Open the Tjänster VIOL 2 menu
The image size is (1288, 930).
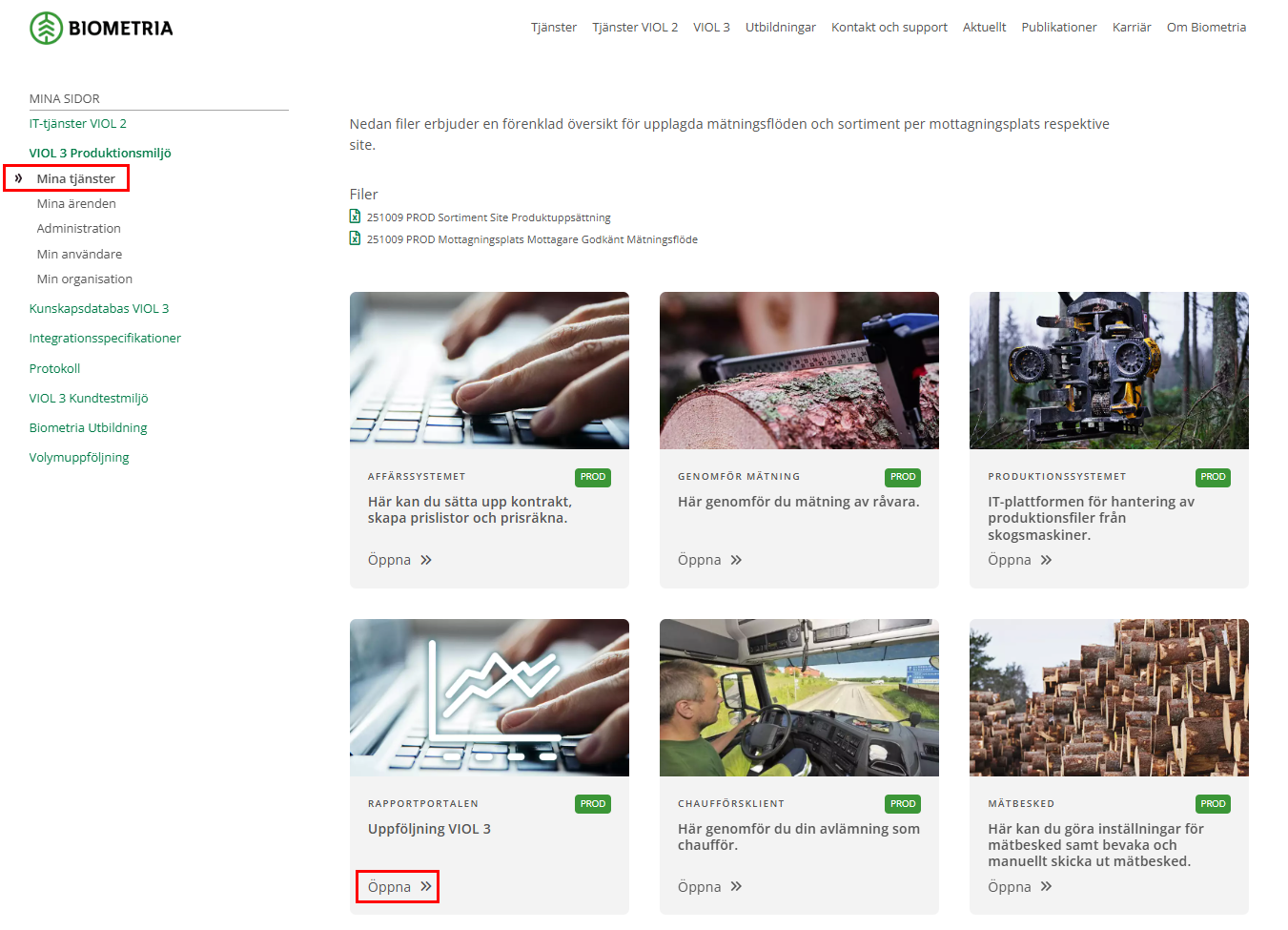point(635,28)
